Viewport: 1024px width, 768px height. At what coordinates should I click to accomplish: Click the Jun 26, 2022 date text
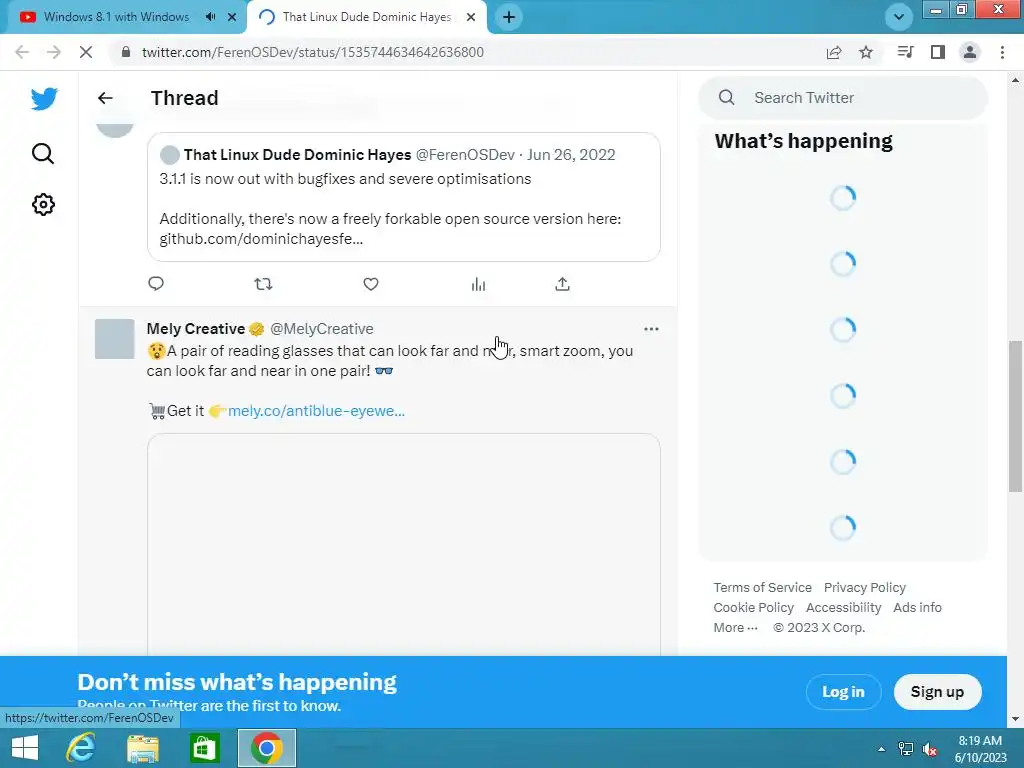571,155
